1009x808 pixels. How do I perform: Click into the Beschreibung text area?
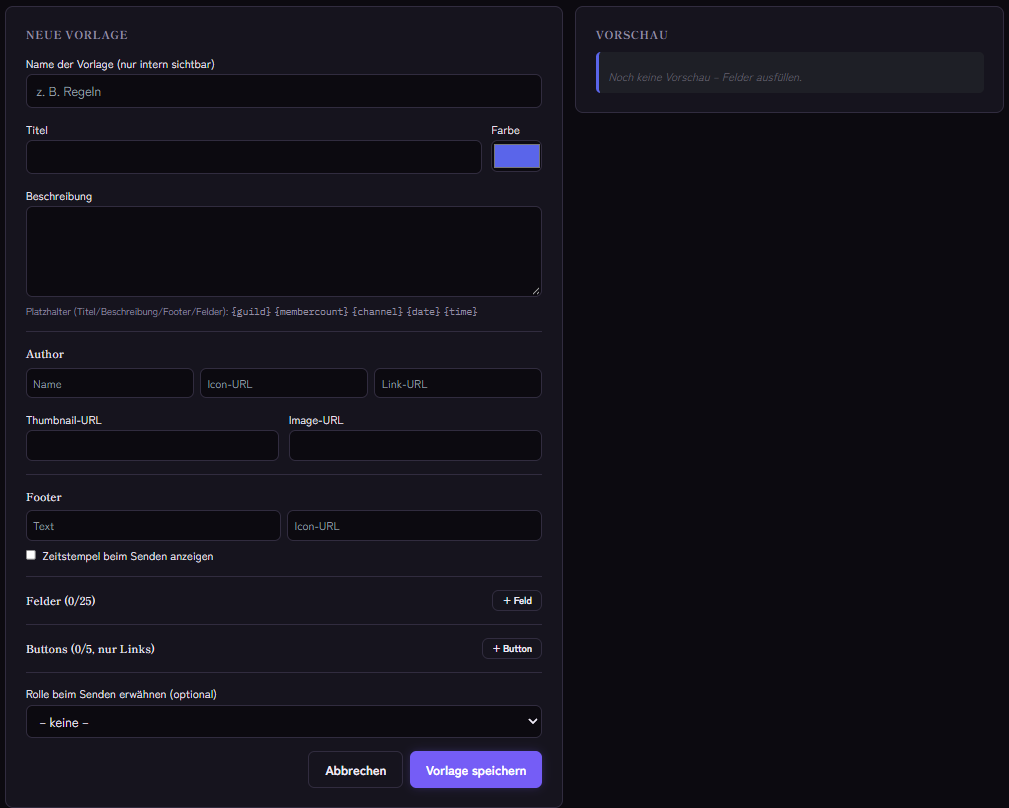click(x=284, y=252)
